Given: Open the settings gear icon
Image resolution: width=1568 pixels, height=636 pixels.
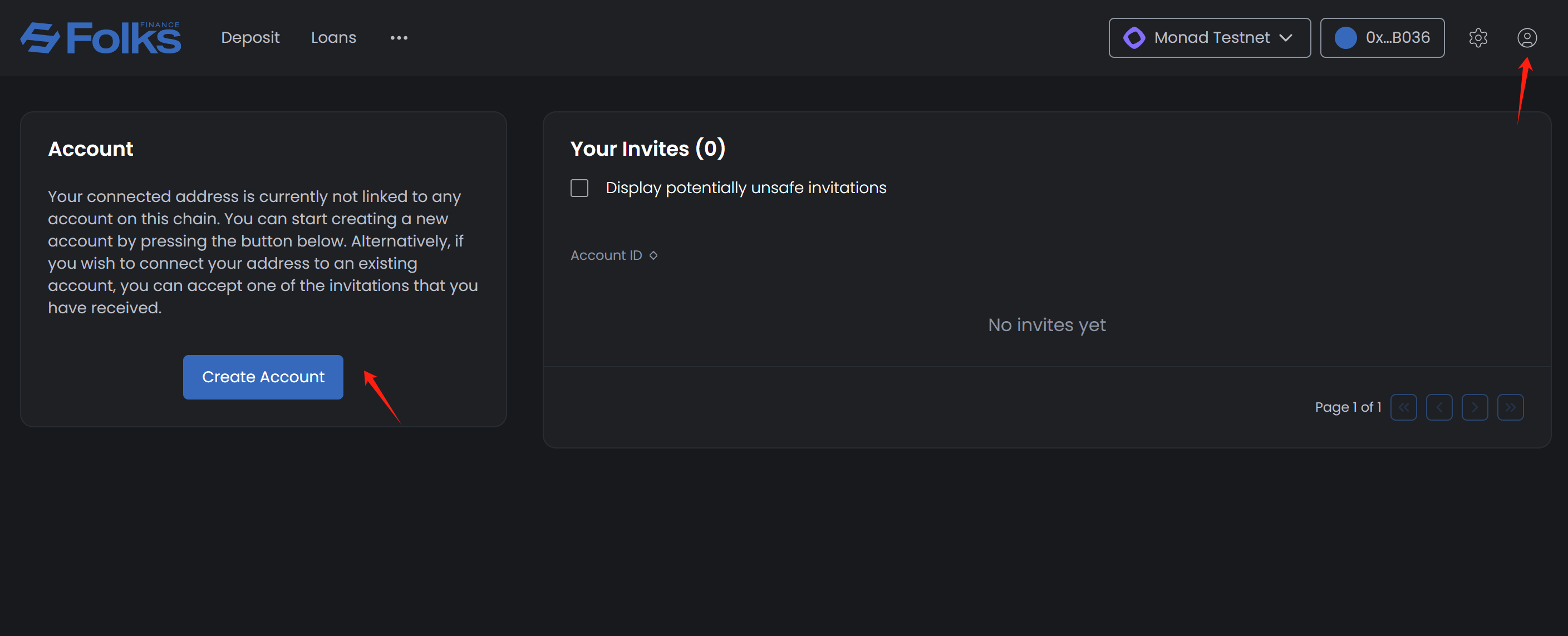Looking at the screenshot, I should coord(1477,38).
